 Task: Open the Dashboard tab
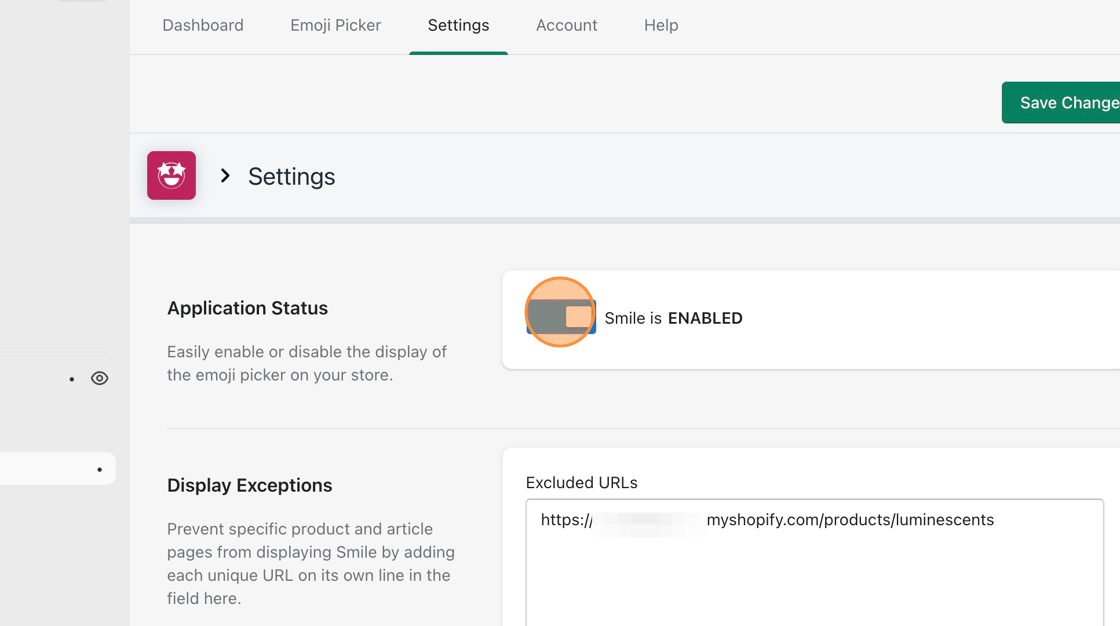[203, 26]
